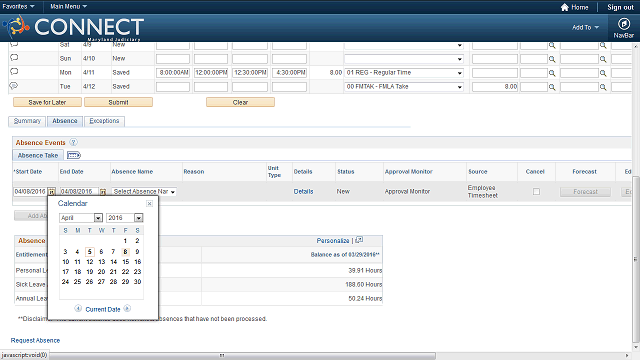Open comment bubble for Tue 4/12 row
The width and height of the screenshot is (640, 360).
click(14, 86)
